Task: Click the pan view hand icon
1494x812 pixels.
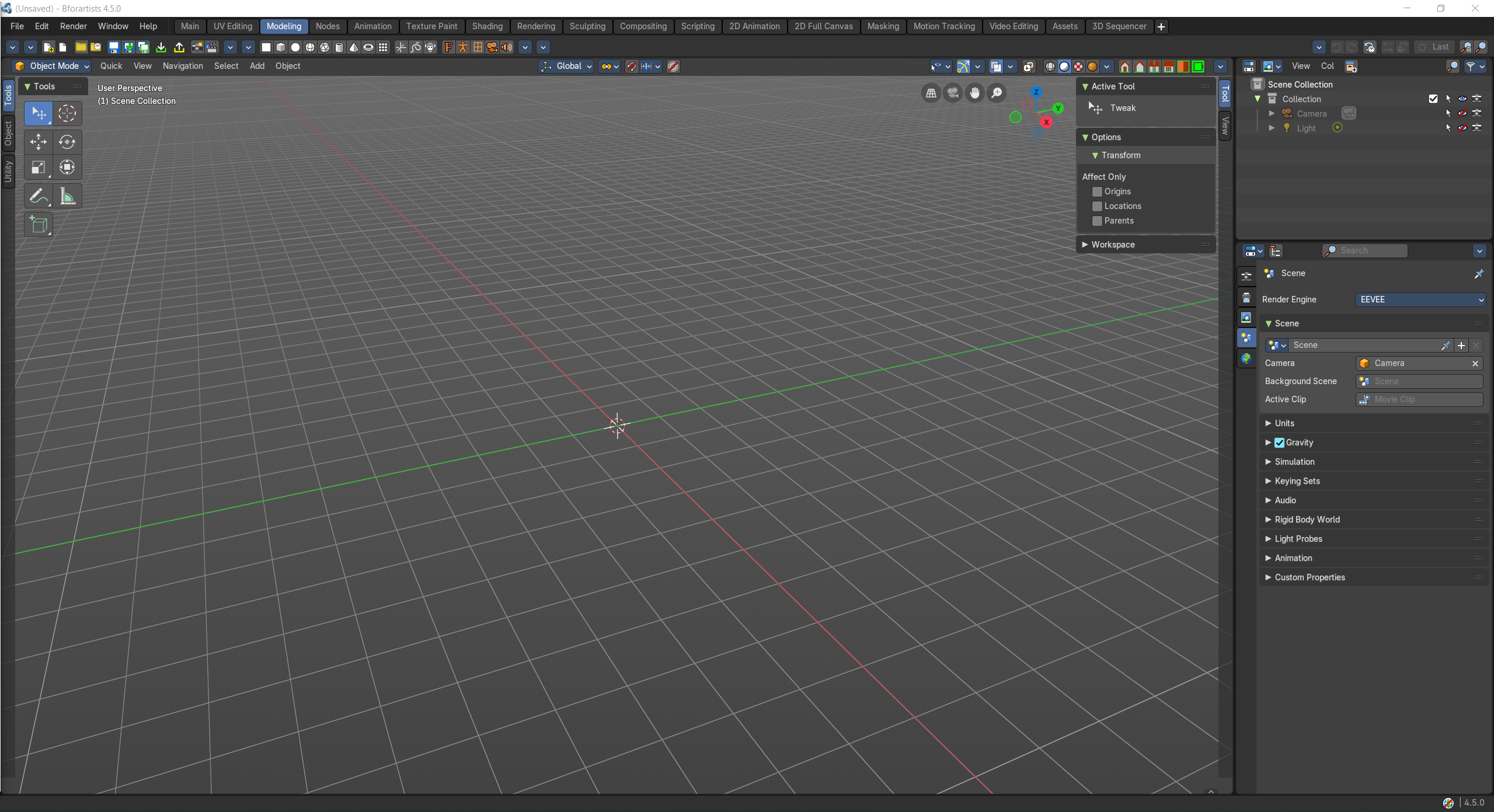Action: pos(974,93)
